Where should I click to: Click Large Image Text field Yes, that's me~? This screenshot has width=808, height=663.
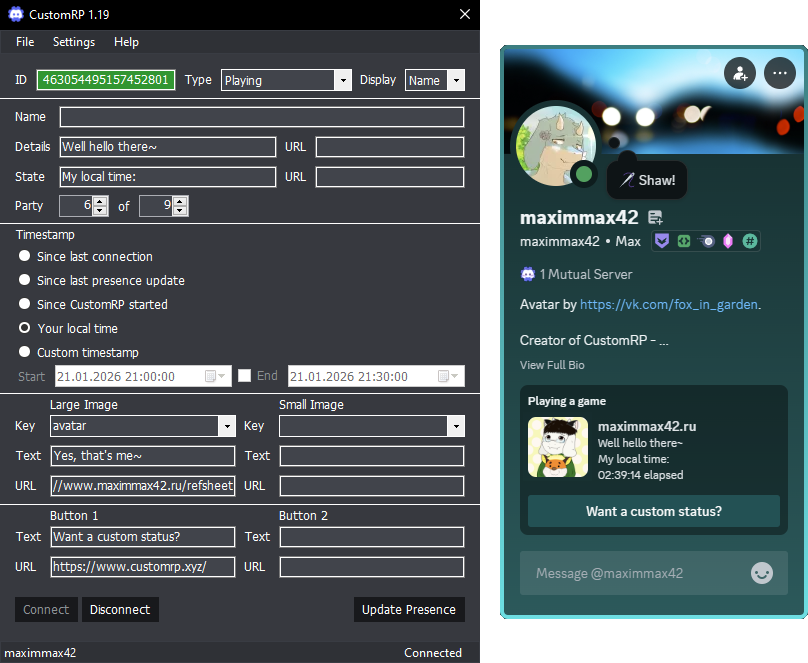pyautogui.click(x=143, y=456)
